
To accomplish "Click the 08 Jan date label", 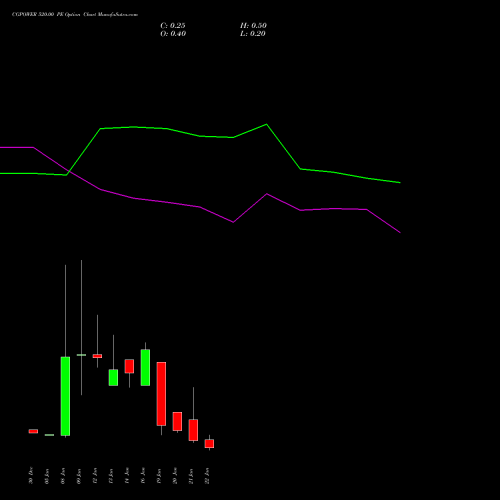I will click(x=63, y=476).
